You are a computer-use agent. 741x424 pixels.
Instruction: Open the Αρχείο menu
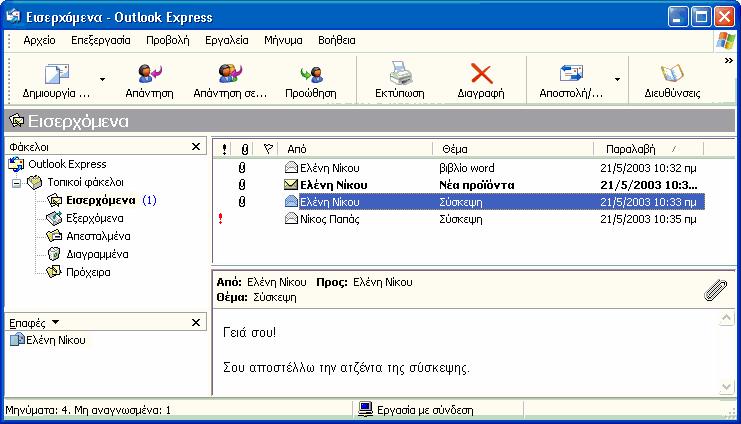(x=39, y=41)
